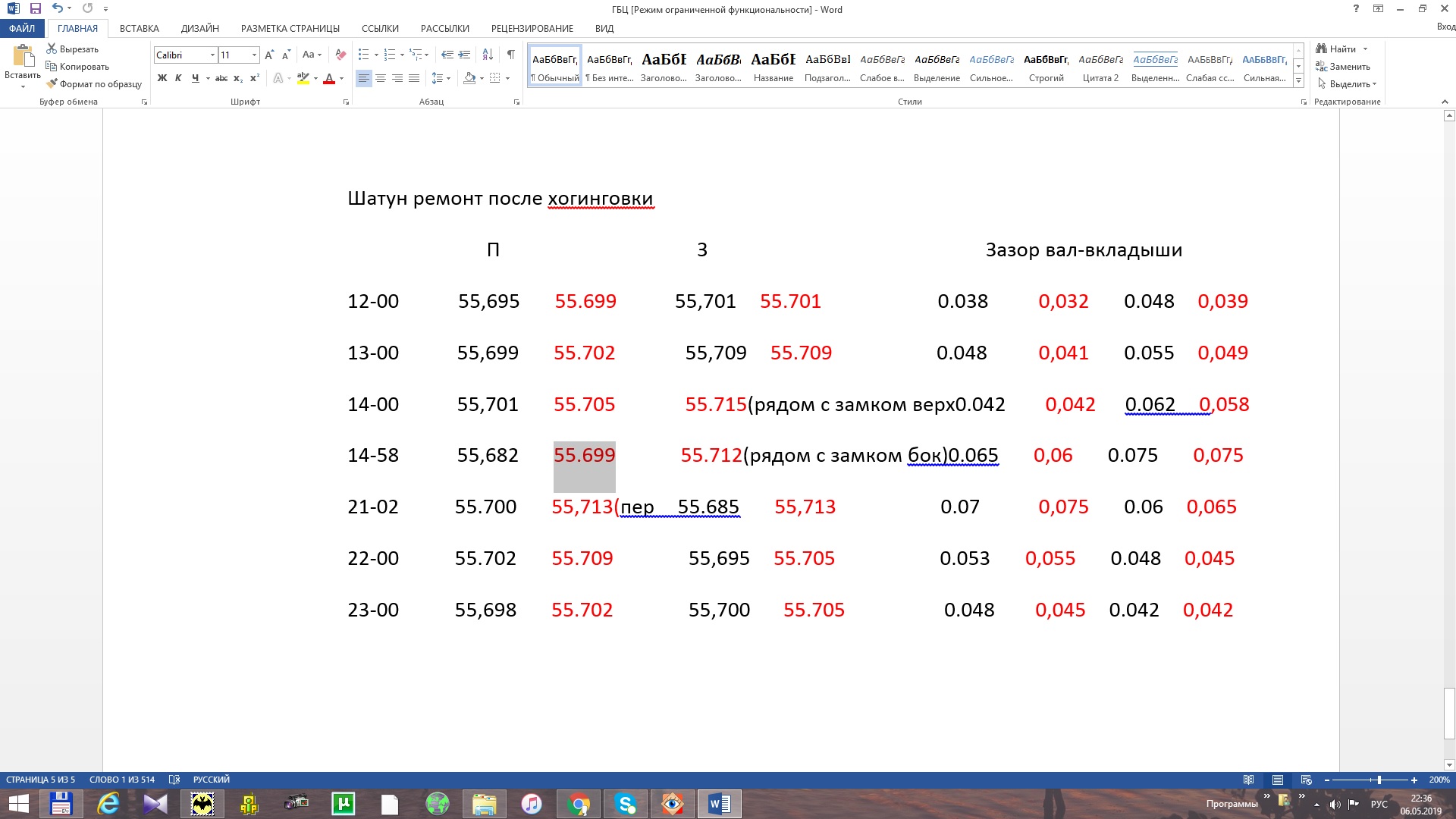This screenshot has width=1456, height=819.
Task: Click the Sort (А-Я) icon
Action: point(488,55)
